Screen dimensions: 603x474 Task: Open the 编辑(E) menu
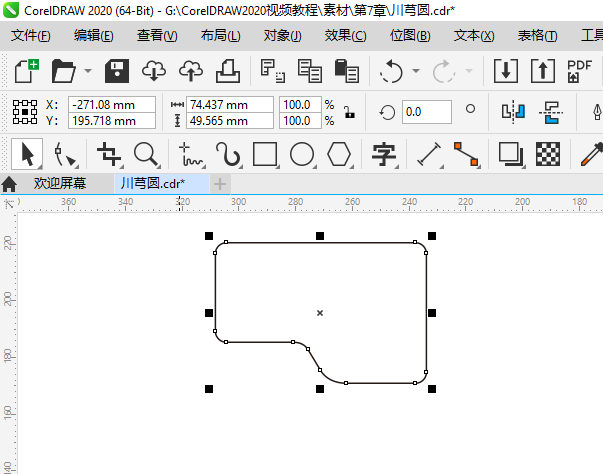point(93,36)
